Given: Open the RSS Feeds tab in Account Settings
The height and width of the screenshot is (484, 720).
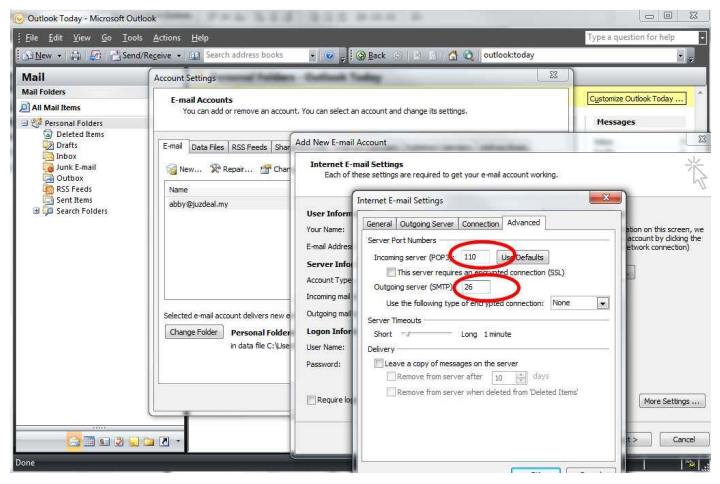Looking at the screenshot, I should (x=249, y=147).
